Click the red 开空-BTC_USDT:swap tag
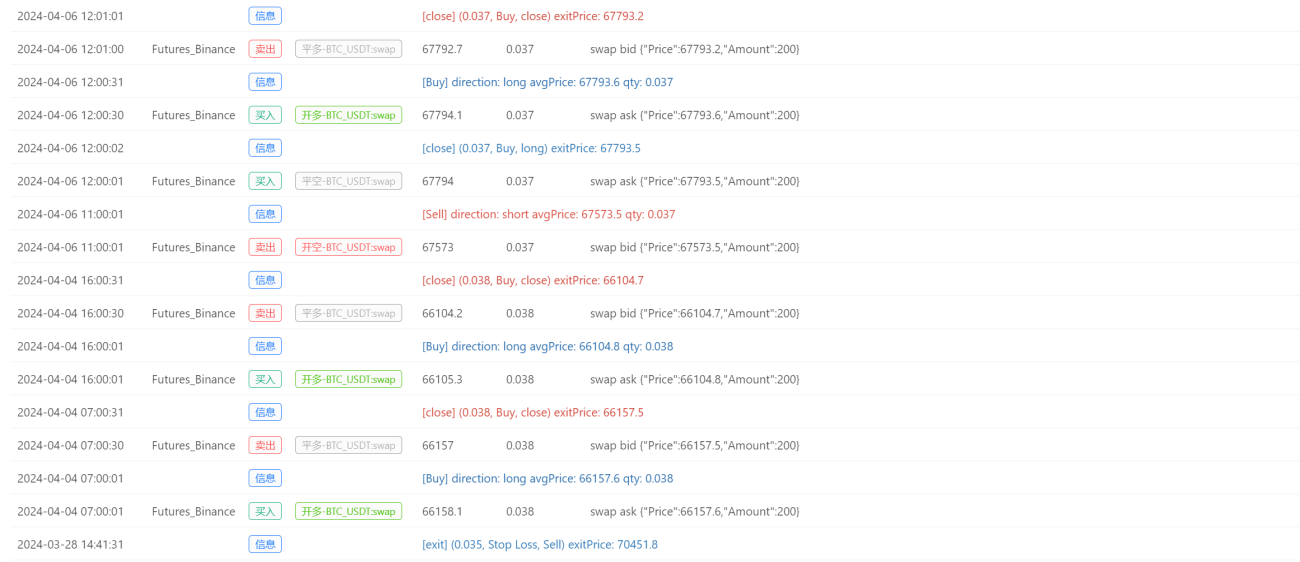This screenshot has width=1300, height=562. click(348, 247)
